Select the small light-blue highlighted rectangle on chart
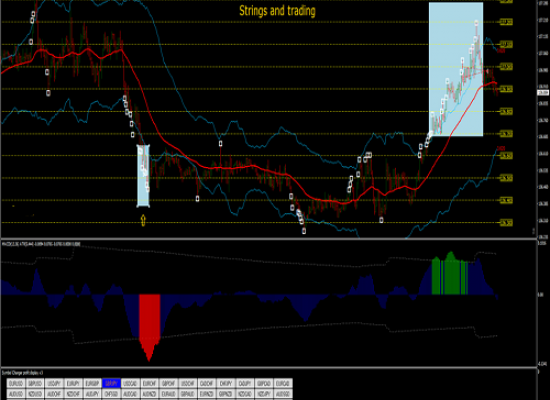This screenshot has width=550, height=400. pyautogui.click(x=143, y=176)
